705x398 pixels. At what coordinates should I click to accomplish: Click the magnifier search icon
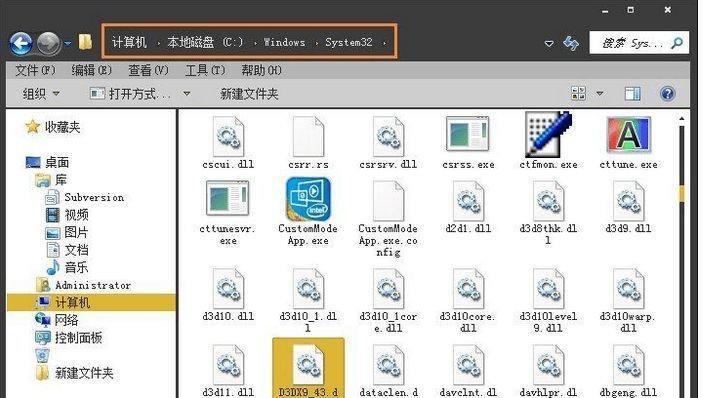676,43
